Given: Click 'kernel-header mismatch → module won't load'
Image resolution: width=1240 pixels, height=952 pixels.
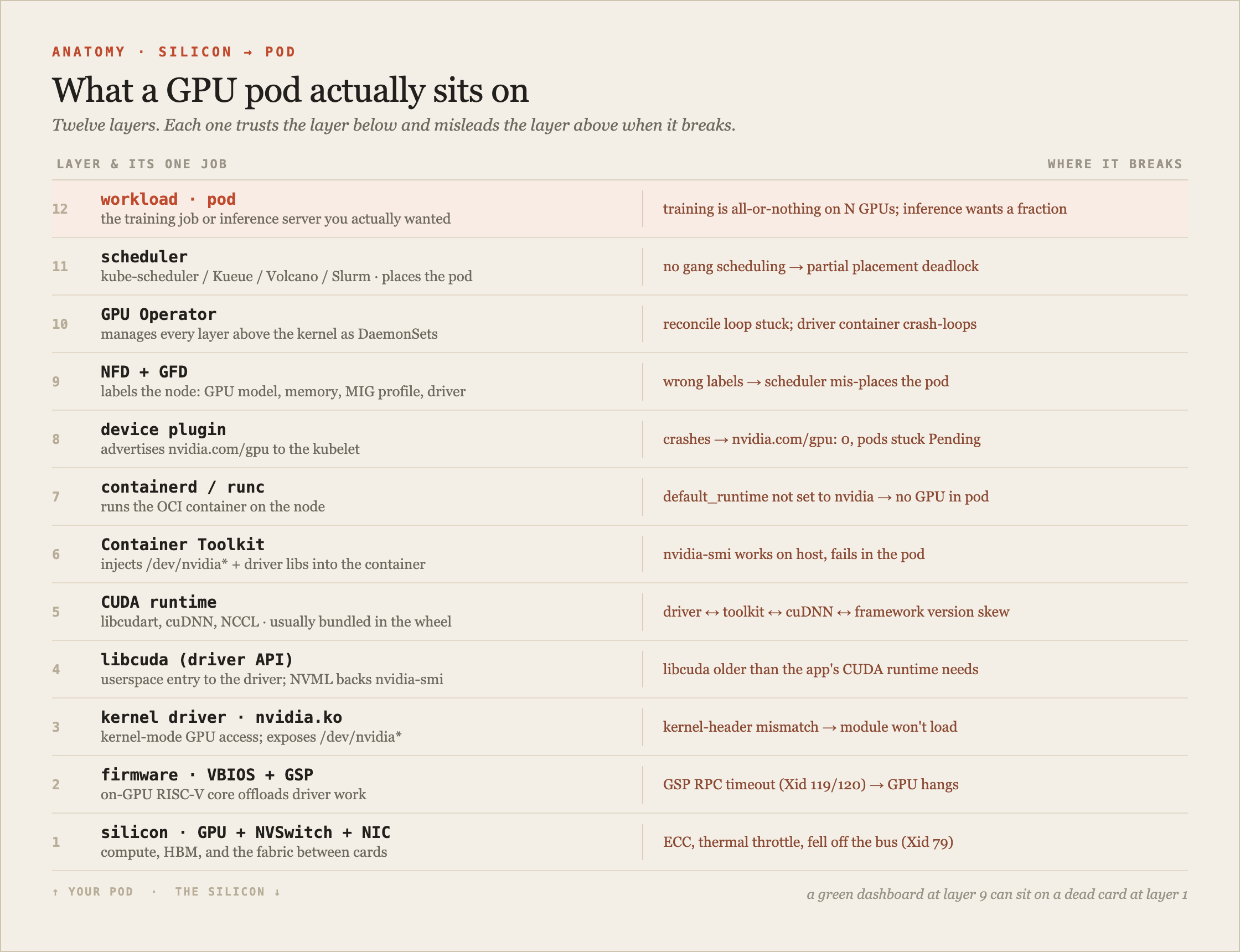Looking at the screenshot, I should (x=810, y=727).
